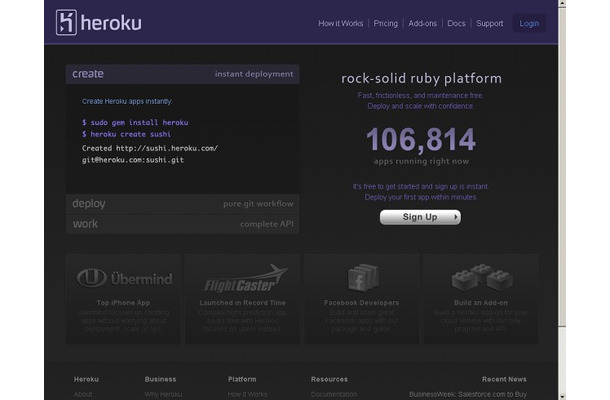
Task: Click the Facebook Developers book icon
Action: click(x=362, y=277)
